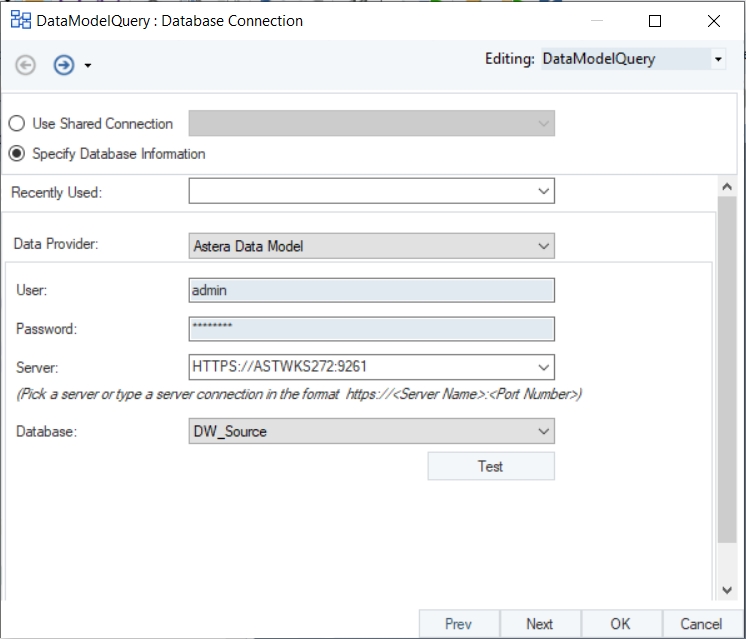Expand the Editing DataModelQuery dropdown

point(718,60)
